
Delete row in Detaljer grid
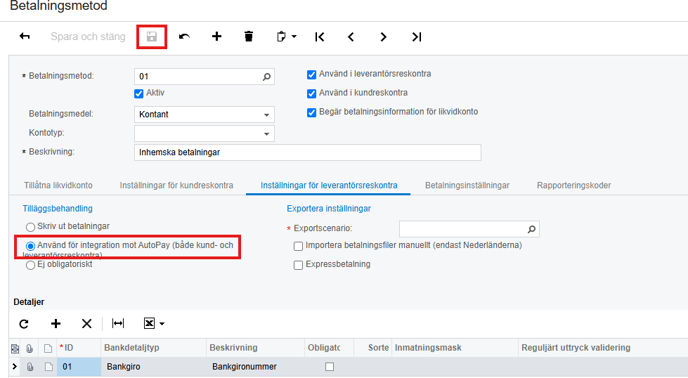86,324
